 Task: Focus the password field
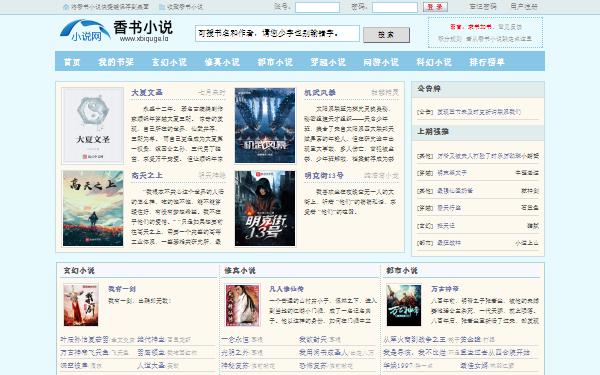pyautogui.click(x=395, y=7)
